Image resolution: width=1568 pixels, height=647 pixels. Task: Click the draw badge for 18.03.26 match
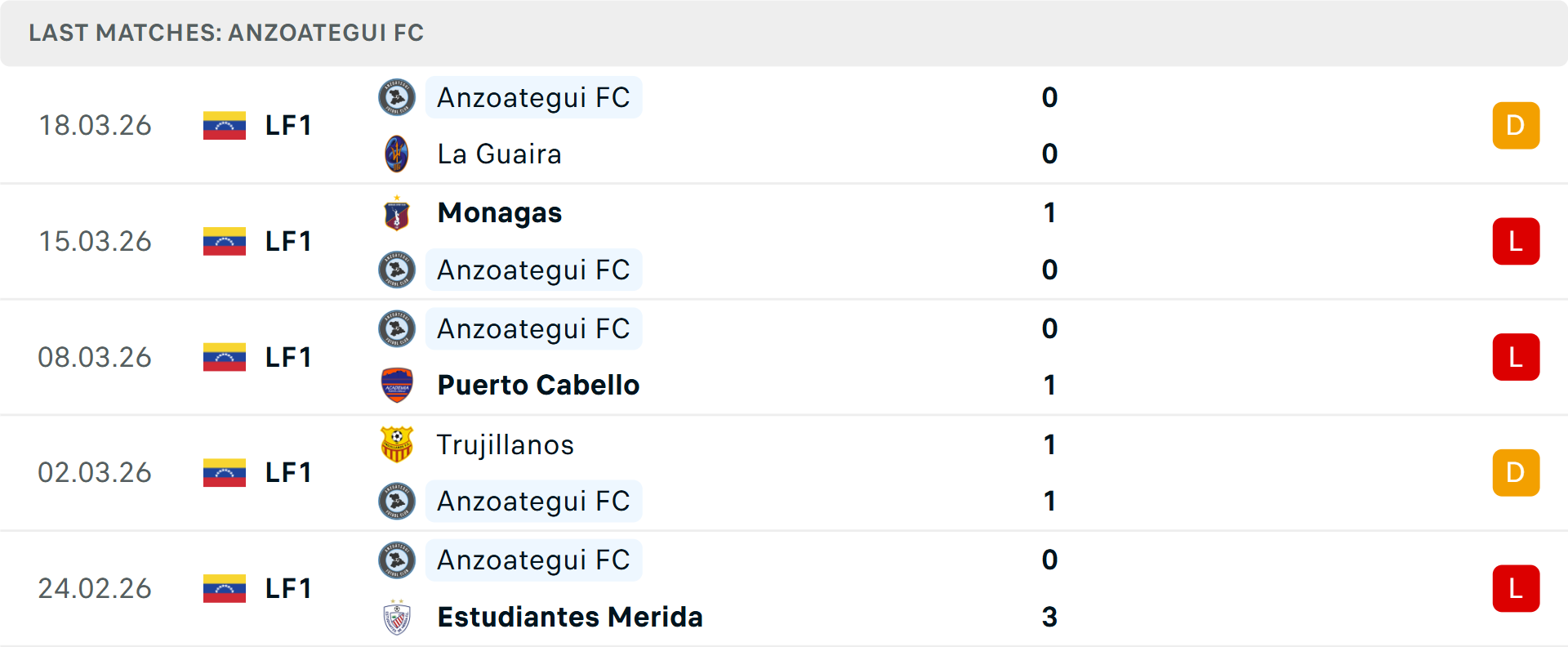1516,125
